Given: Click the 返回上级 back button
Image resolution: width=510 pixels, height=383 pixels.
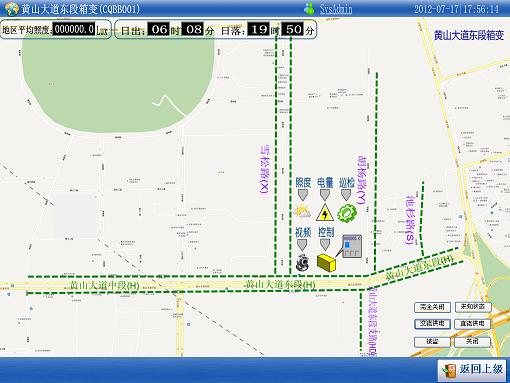Looking at the screenshot, I should [x=473, y=369].
